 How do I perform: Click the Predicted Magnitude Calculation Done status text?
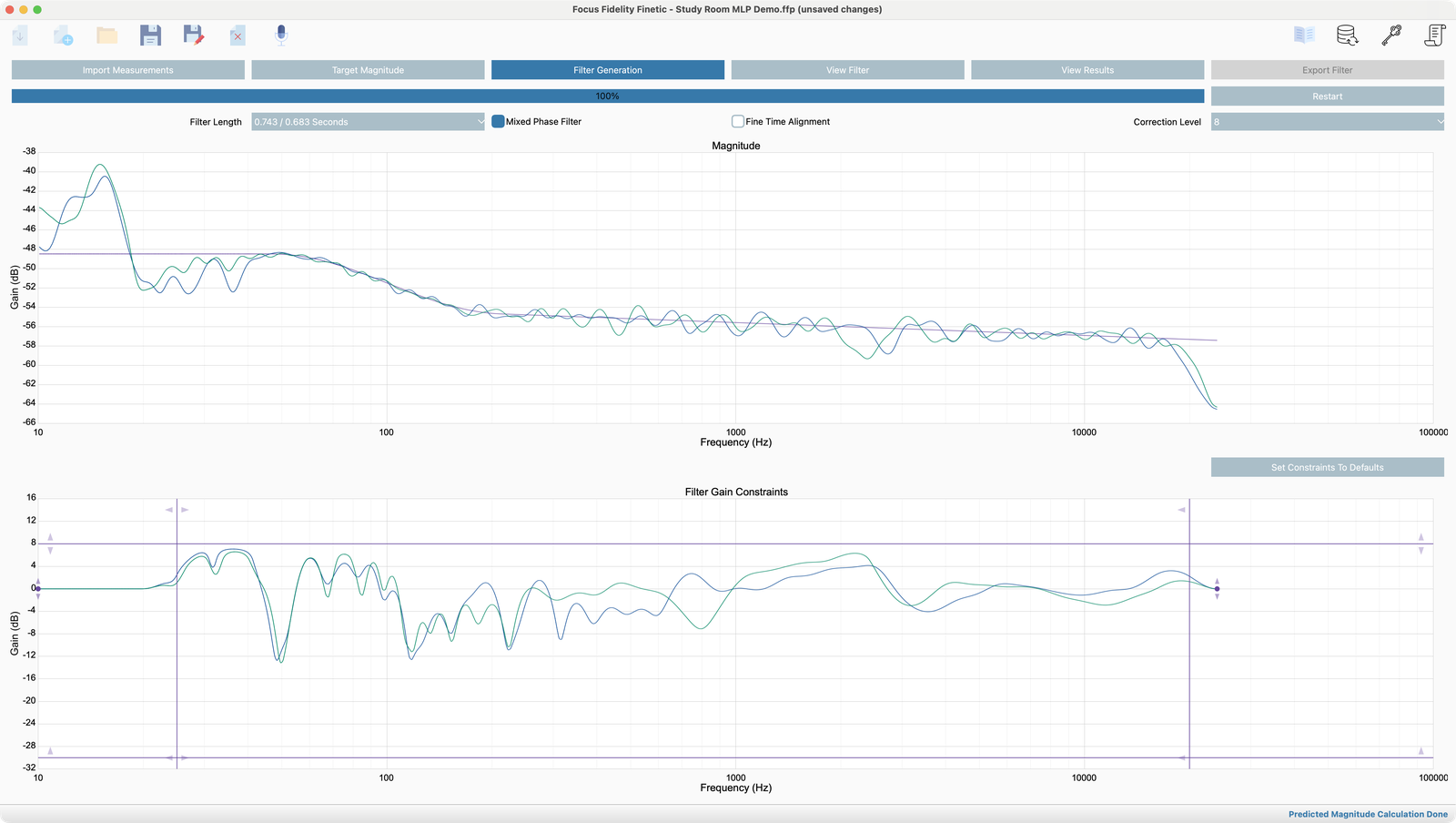[x=1368, y=814]
